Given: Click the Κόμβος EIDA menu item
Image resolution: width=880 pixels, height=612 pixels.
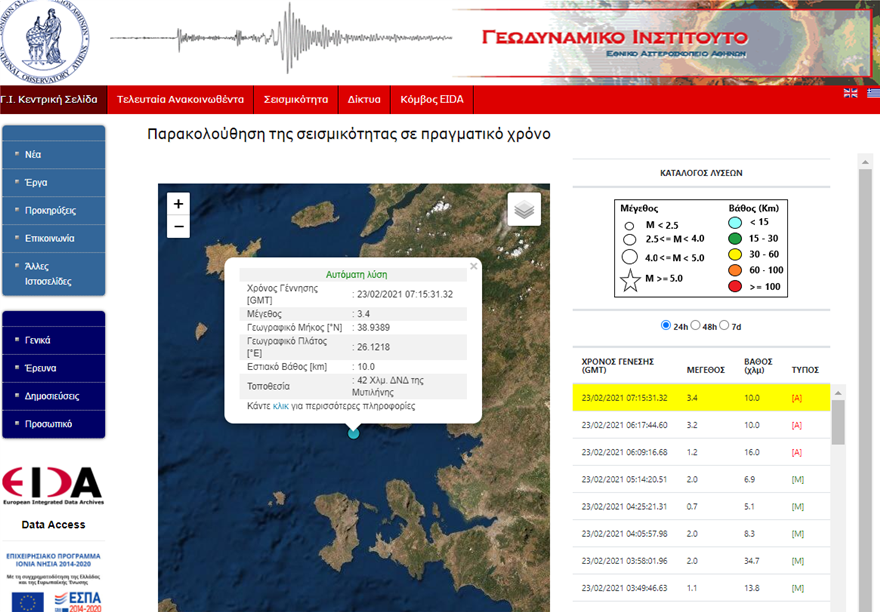Looking at the screenshot, I should 432,100.
